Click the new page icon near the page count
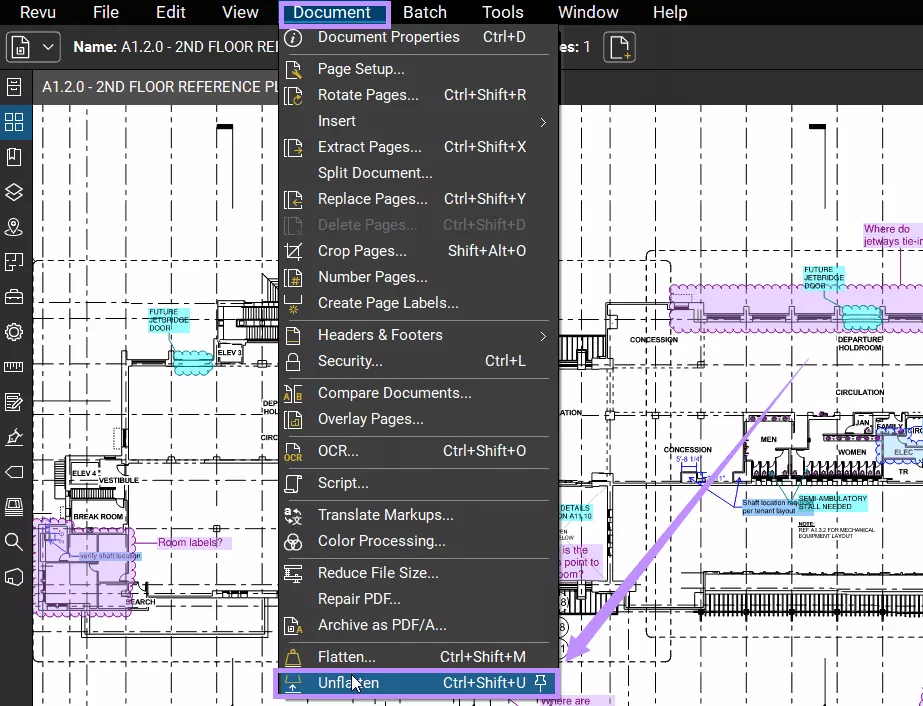The width and height of the screenshot is (923, 706). [x=619, y=46]
